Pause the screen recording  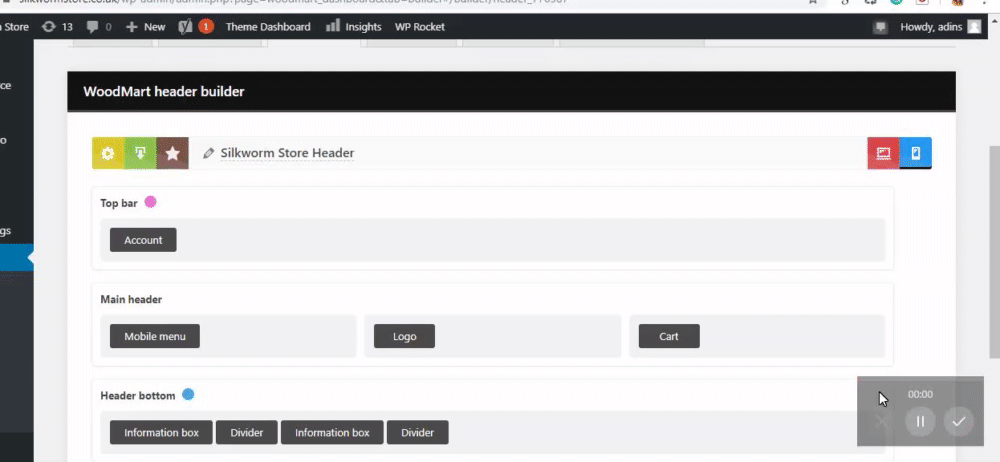point(920,421)
